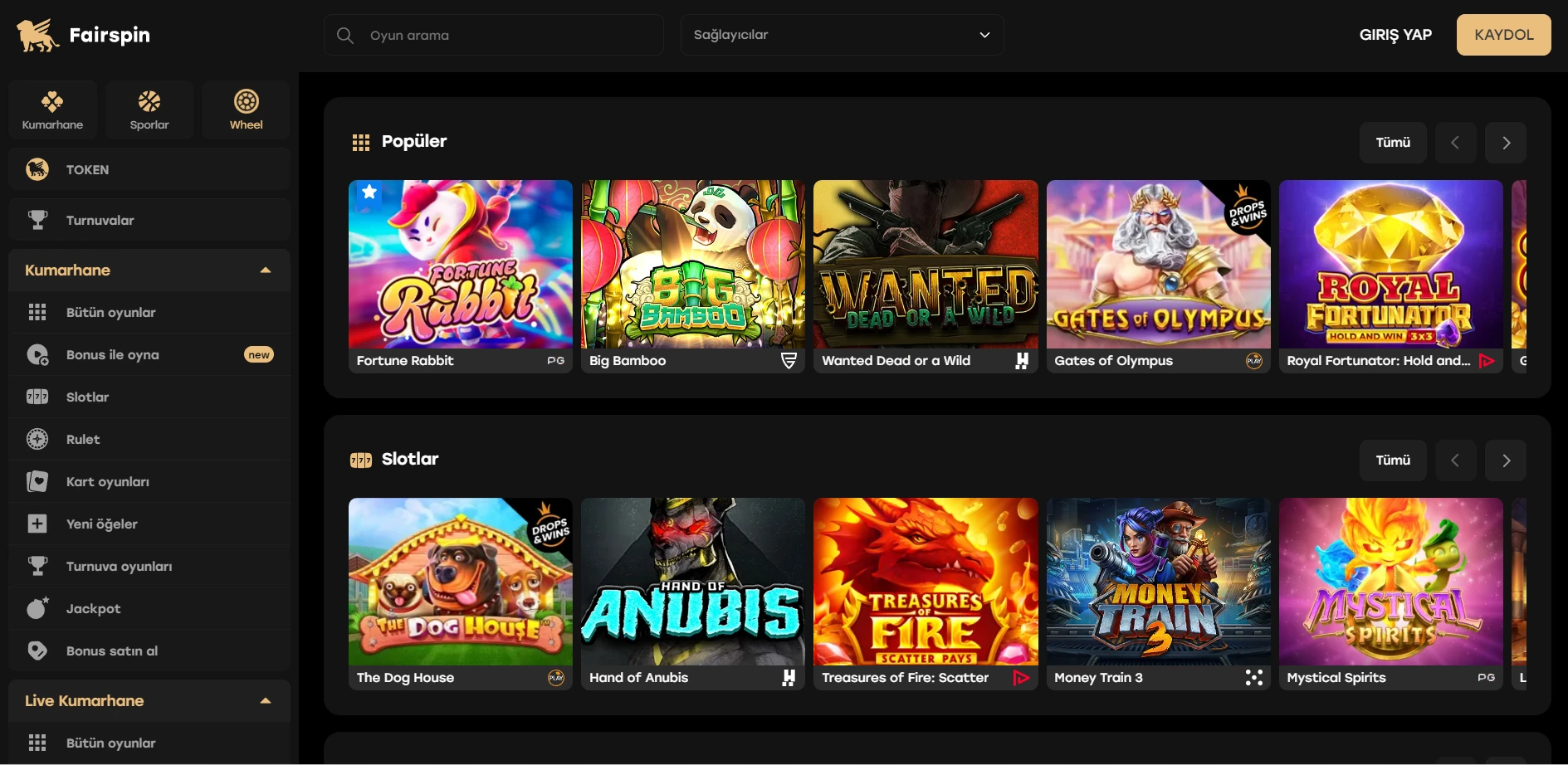
Task: Open the Sağlayıcılar dropdown
Action: point(843,35)
